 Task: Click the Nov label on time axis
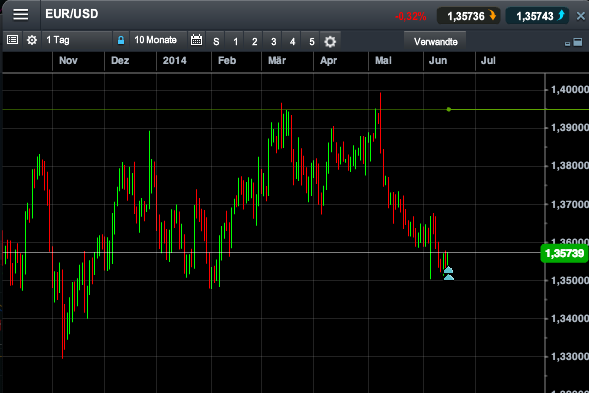click(68, 60)
